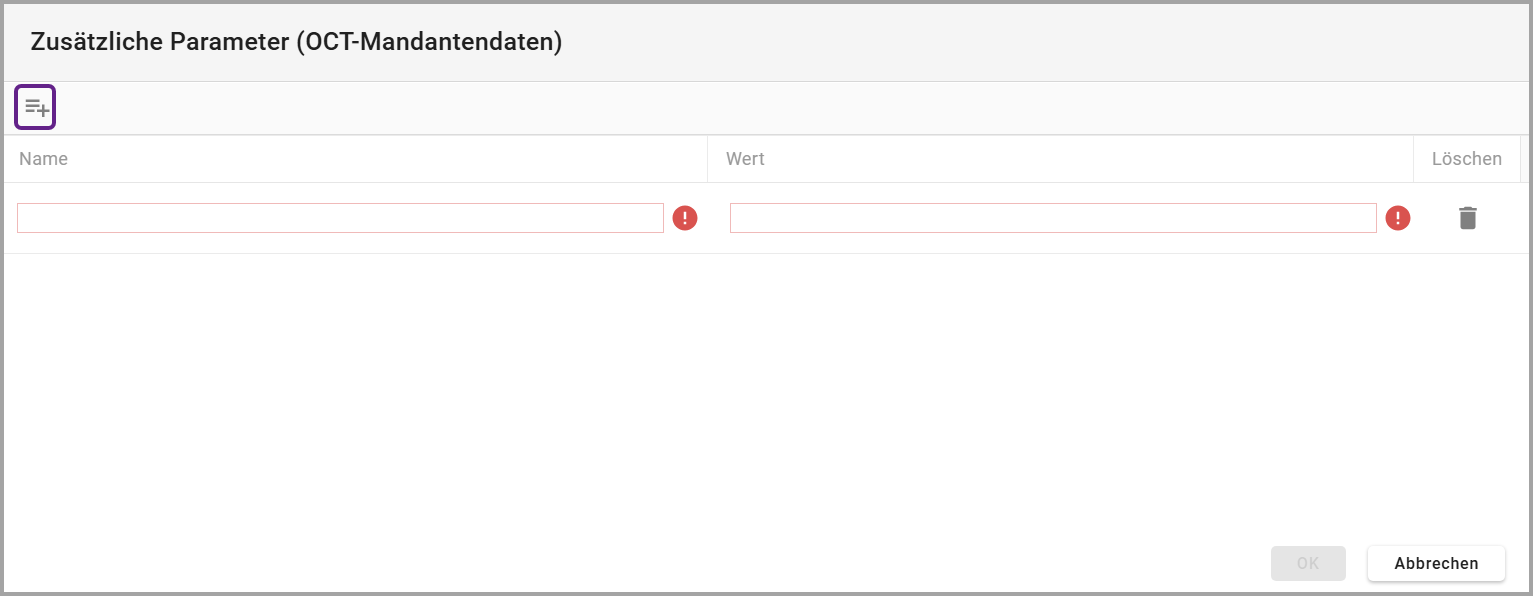Focus the empty Wert input field
Viewport: 1533px width, 596px height.
click(x=1053, y=218)
